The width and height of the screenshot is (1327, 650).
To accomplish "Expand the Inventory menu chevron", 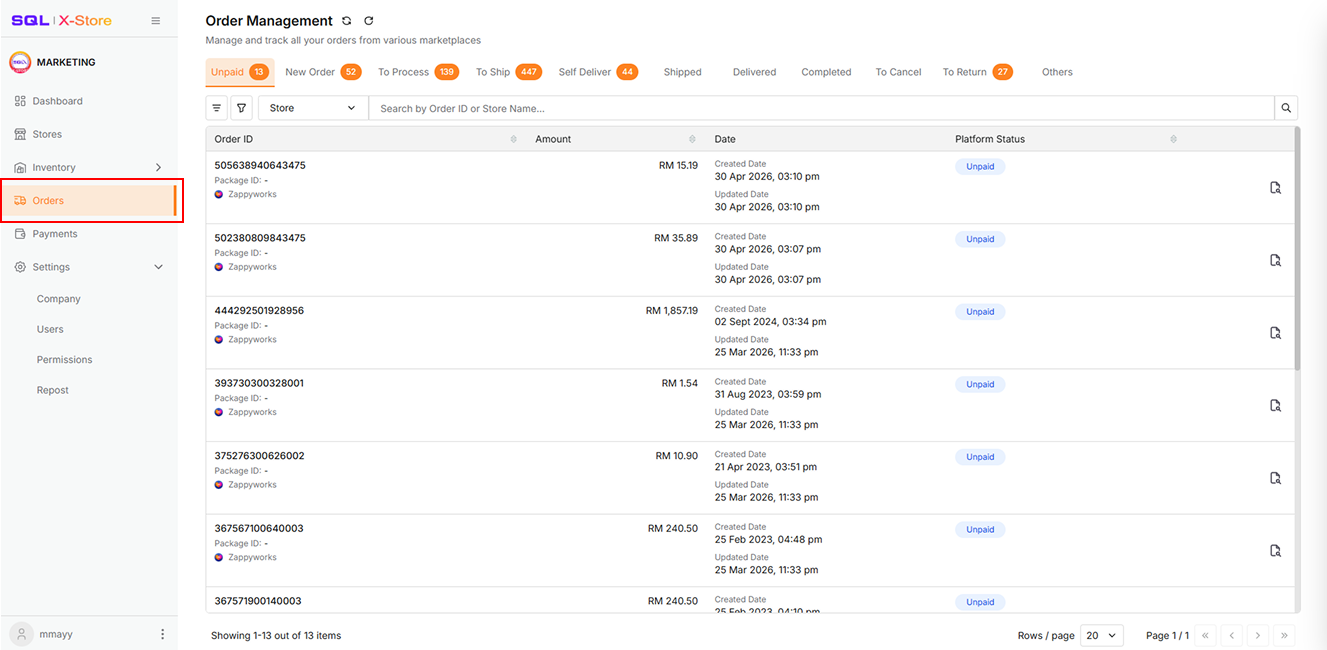I will 158,167.
